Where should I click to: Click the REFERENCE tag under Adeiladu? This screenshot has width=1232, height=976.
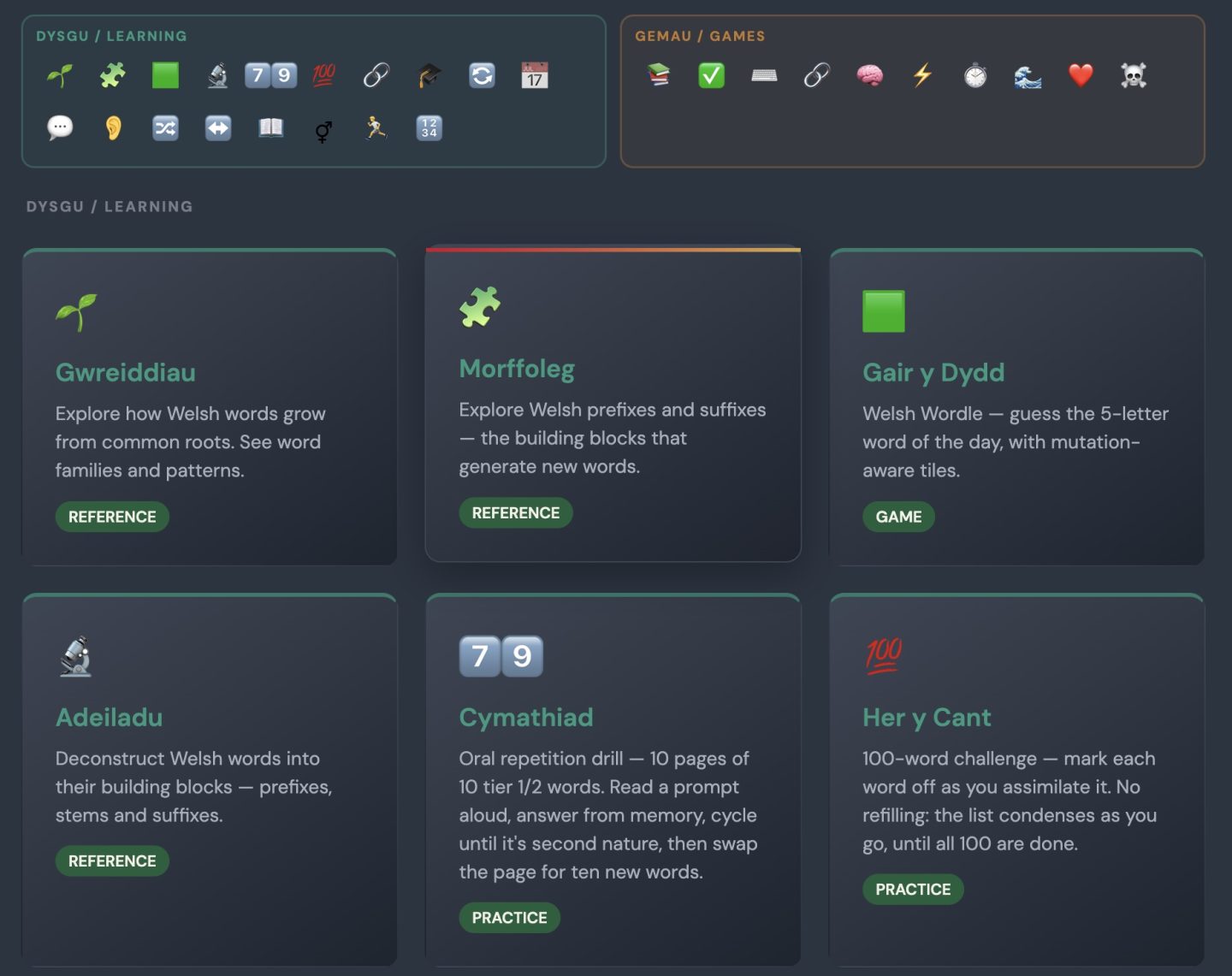112,861
